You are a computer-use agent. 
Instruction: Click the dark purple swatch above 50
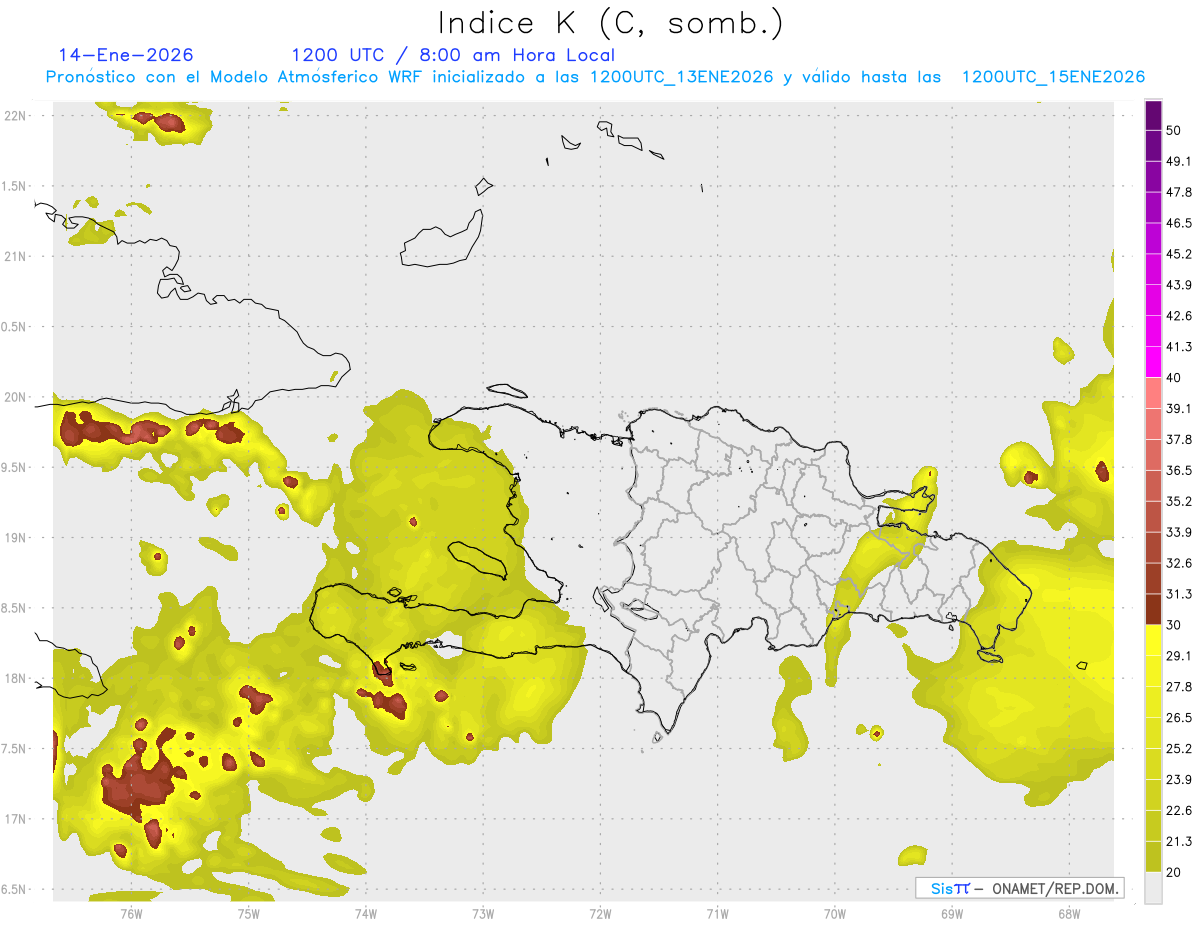tap(1154, 116)
